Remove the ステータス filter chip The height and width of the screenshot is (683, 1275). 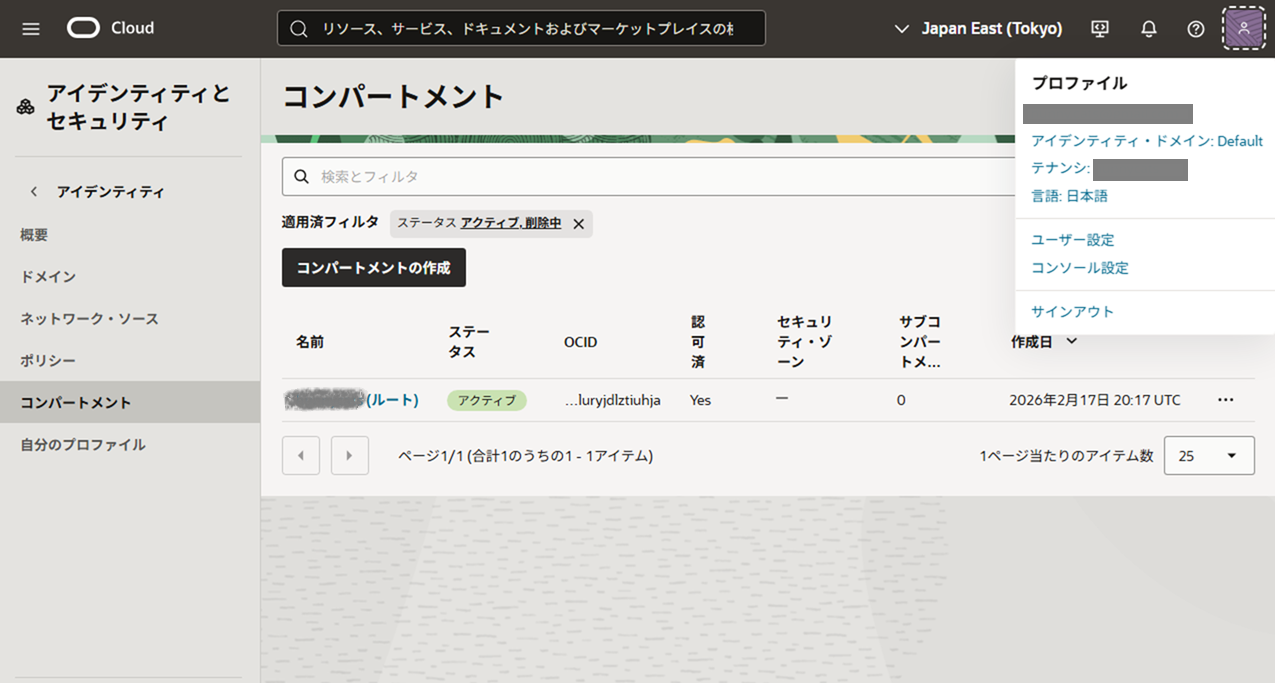[x=578, y=224]
